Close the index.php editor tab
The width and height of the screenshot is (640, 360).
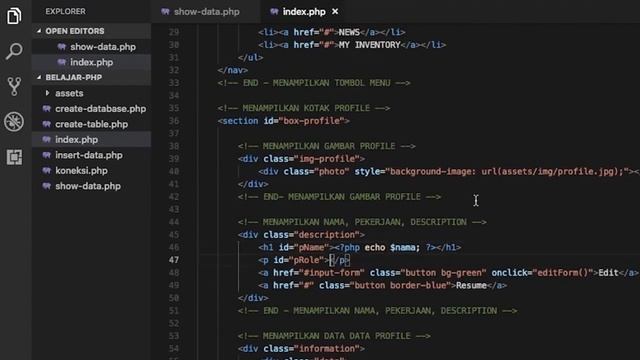pos(335,11)
